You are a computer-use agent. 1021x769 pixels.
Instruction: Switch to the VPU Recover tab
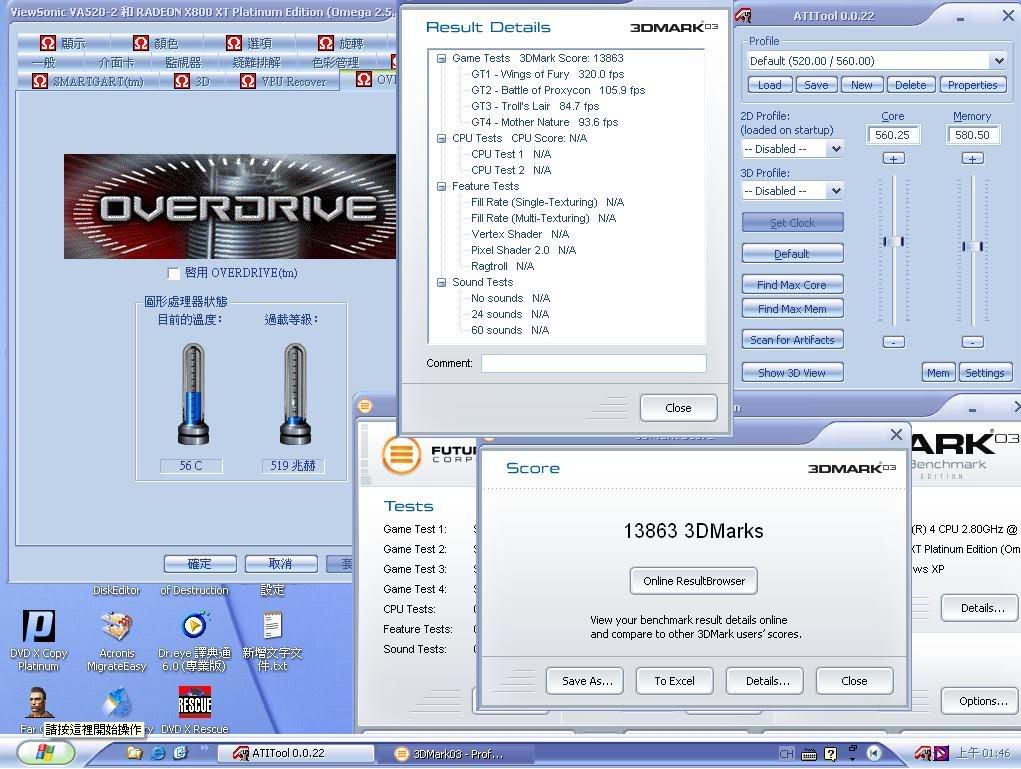[x=284, y=81]
